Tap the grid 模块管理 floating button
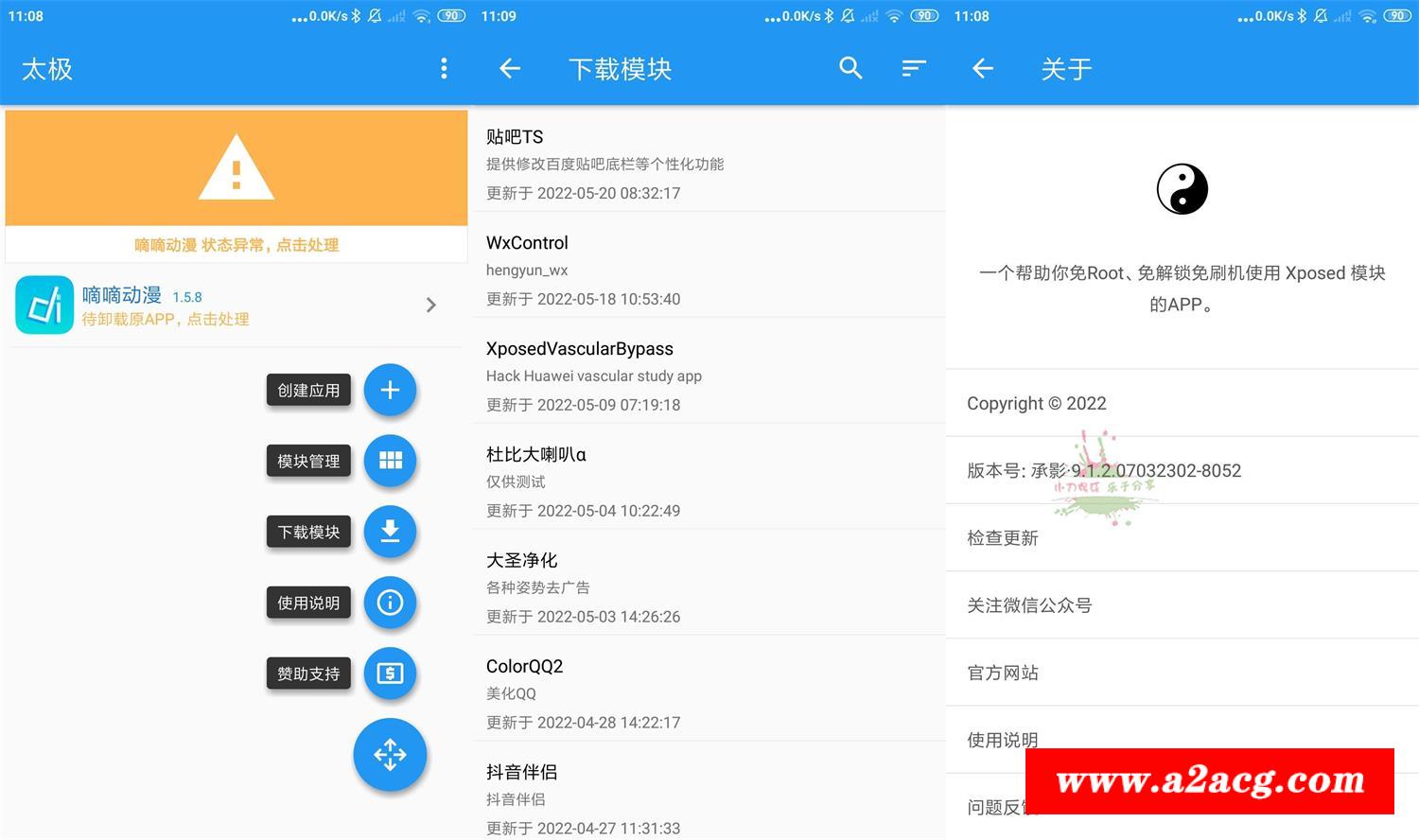This screenshot has width=1419, height=840. tap(390, 461)
